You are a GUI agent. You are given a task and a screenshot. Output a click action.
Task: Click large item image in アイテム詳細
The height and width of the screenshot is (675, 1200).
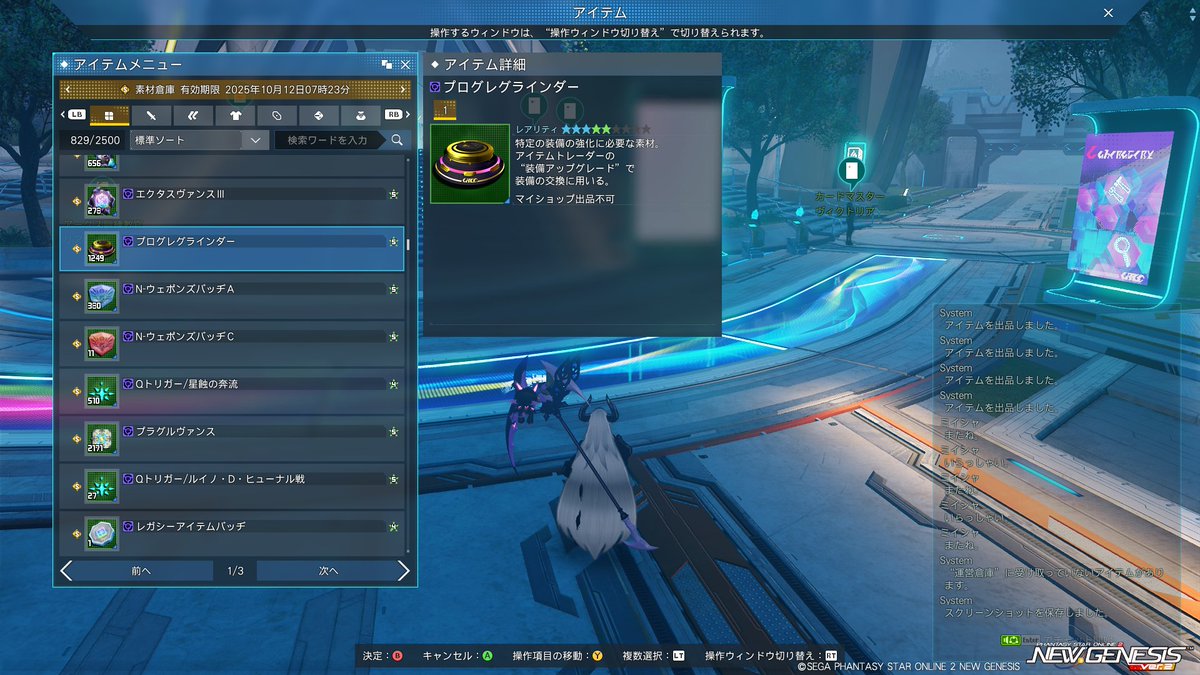469,163
